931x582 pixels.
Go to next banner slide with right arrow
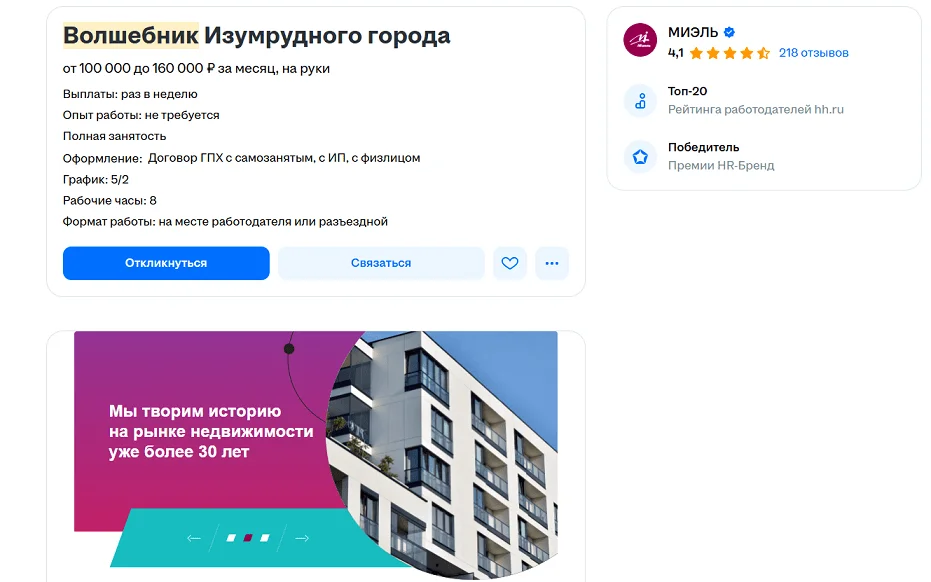302,538
